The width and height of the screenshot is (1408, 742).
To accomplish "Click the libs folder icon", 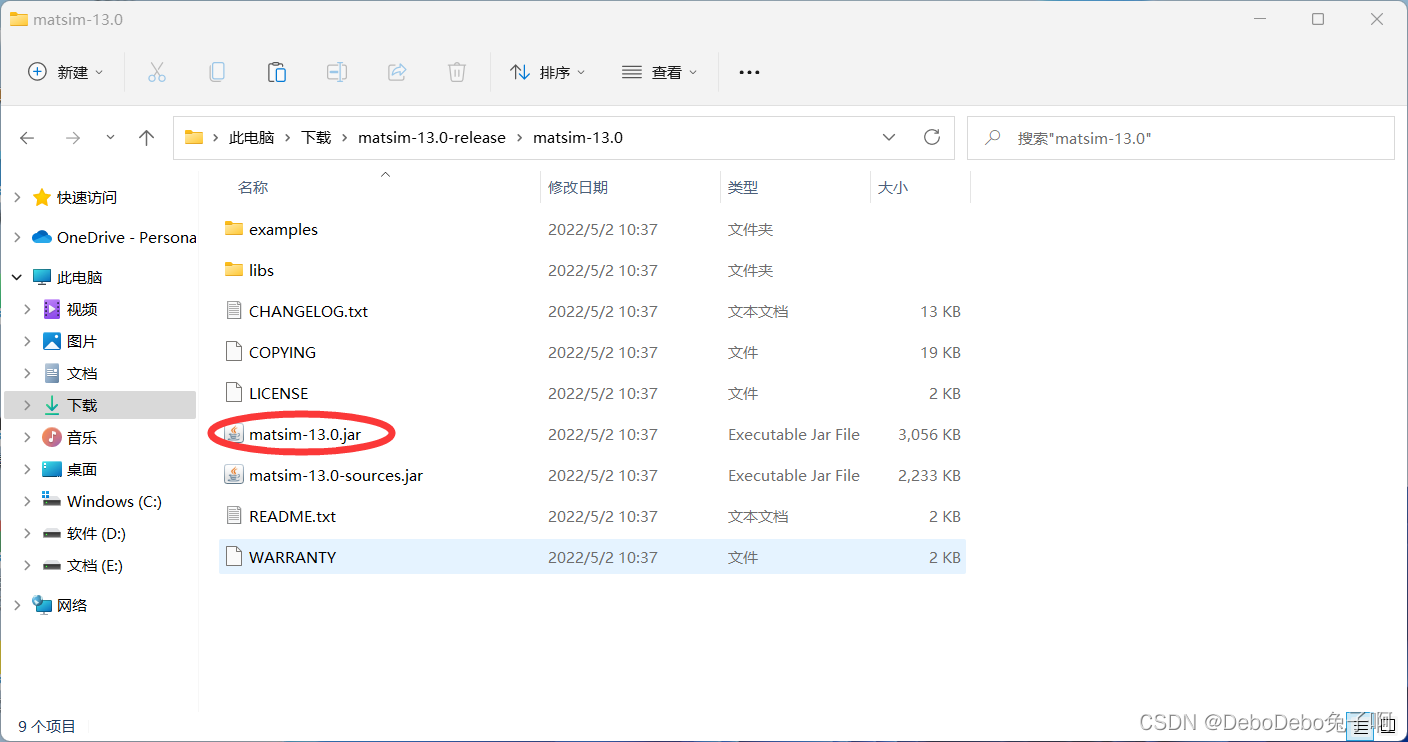I will (x=234, y=270).
